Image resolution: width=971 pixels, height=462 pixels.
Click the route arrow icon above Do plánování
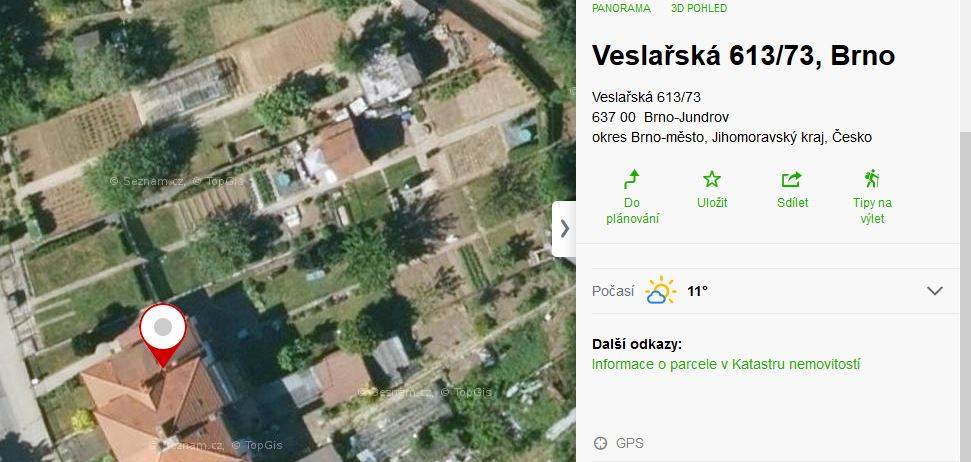(632, 180)
